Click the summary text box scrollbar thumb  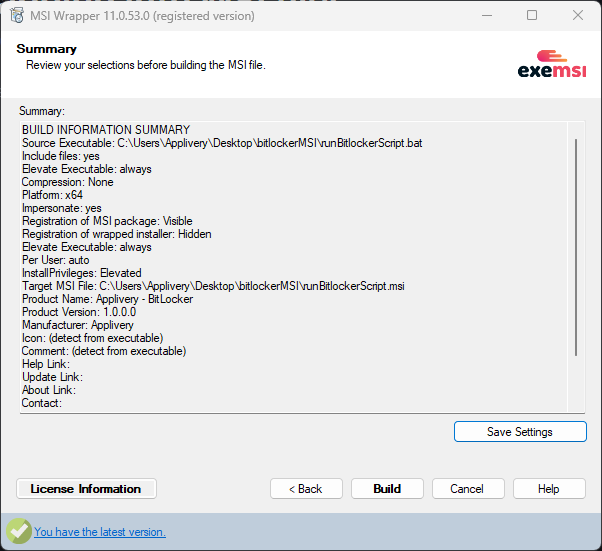point(576,247)
